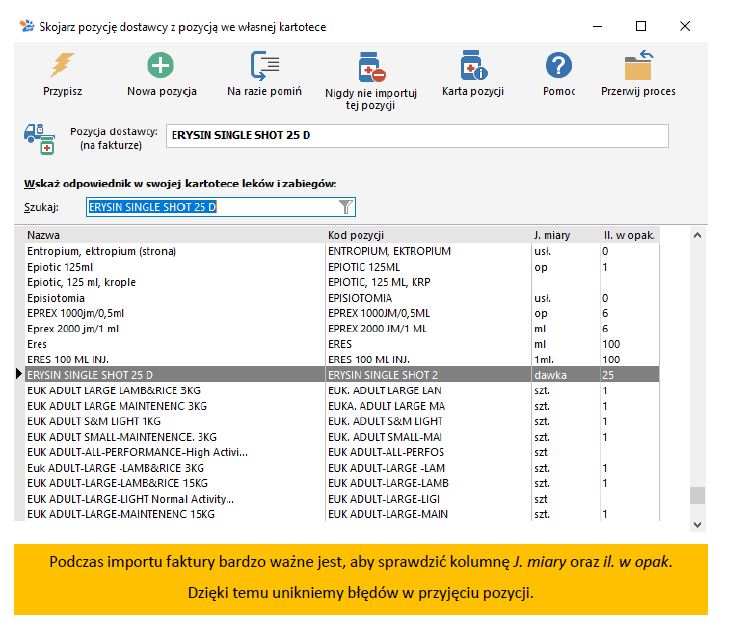Click code cell EUK. ADULT S&M LIGHT
734x629 pixels.
coord(428,421)
